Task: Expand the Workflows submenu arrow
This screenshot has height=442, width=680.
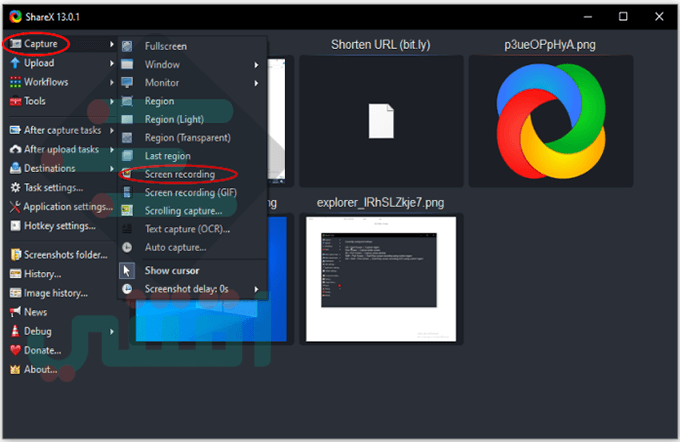Action: click(111, 82)
